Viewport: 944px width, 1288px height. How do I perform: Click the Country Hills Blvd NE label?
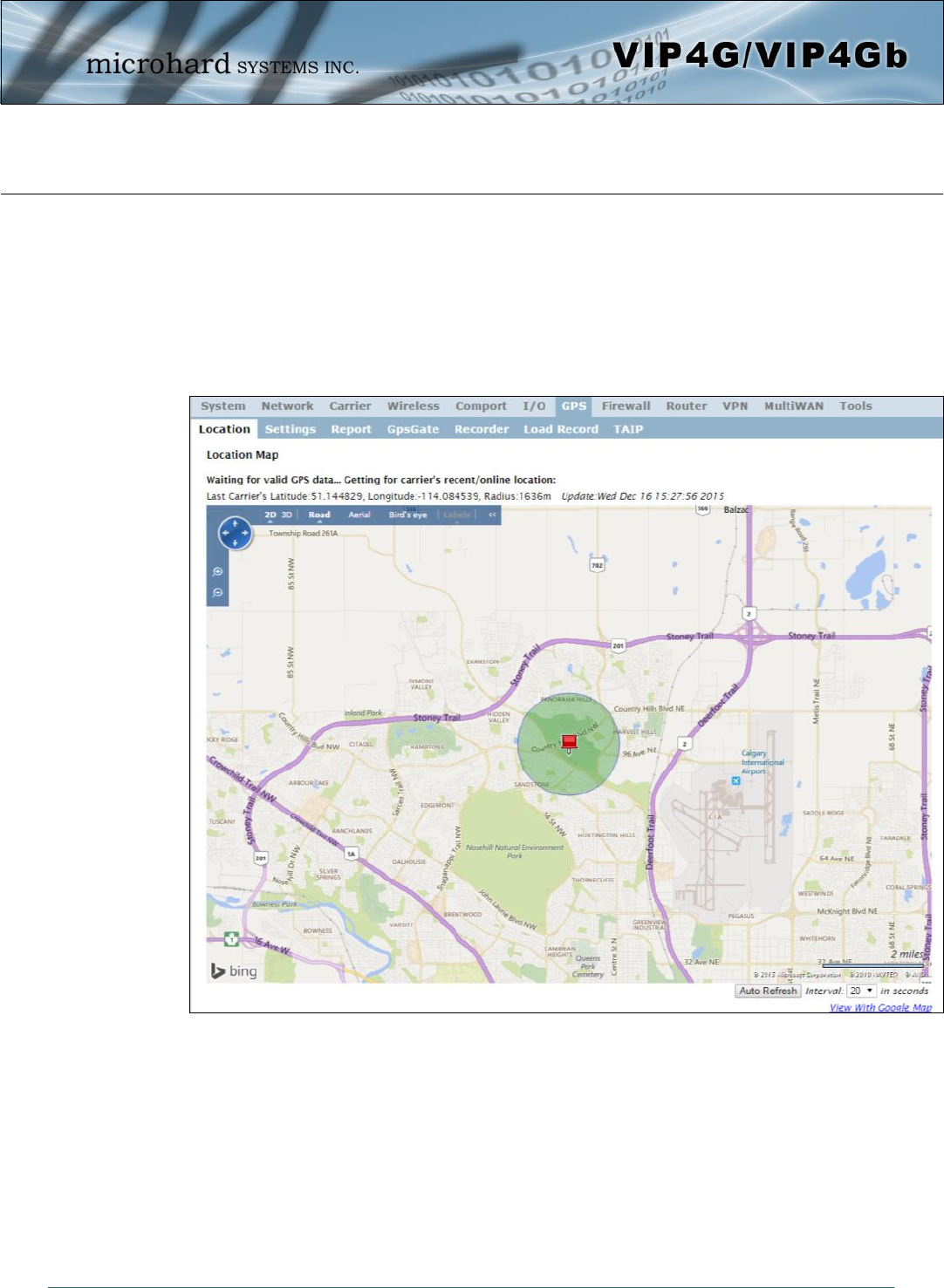649,709
